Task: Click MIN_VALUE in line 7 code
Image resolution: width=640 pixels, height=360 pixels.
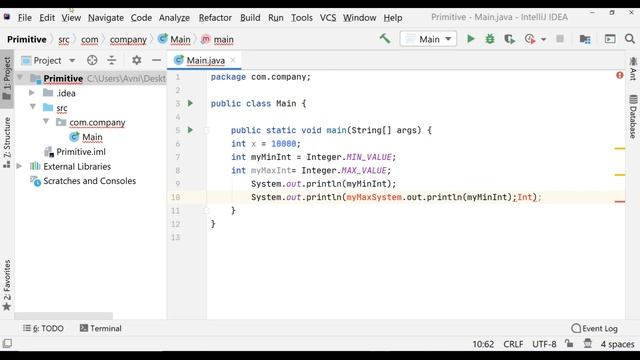Action: coord(369,157)
